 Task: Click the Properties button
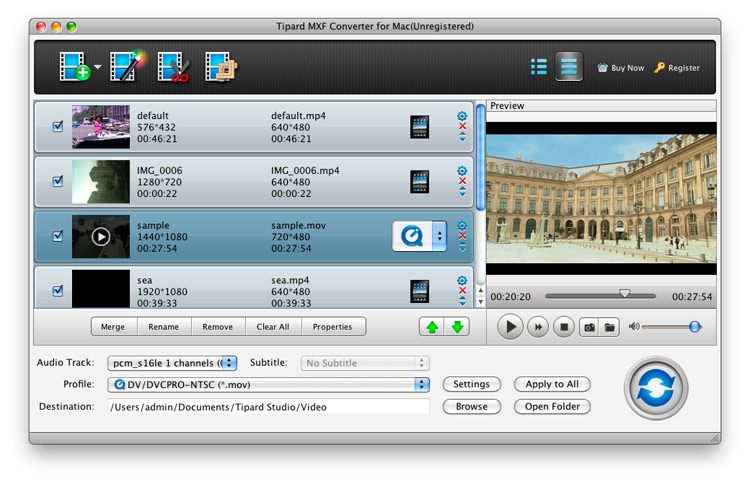pyautogui.click(x=332, y=327)
